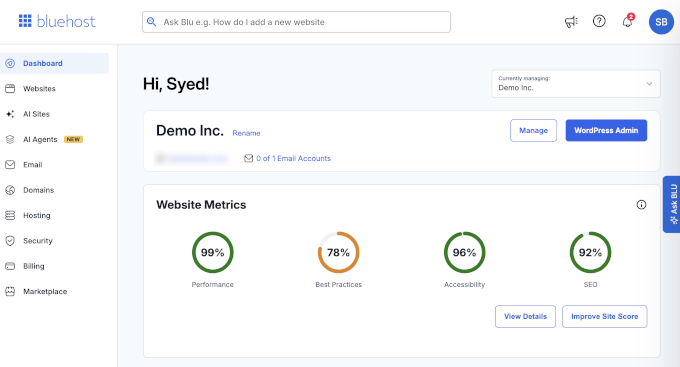Click the chevron in the Currently managing box
Screen dimensions: 680x367
click(649, 84)
